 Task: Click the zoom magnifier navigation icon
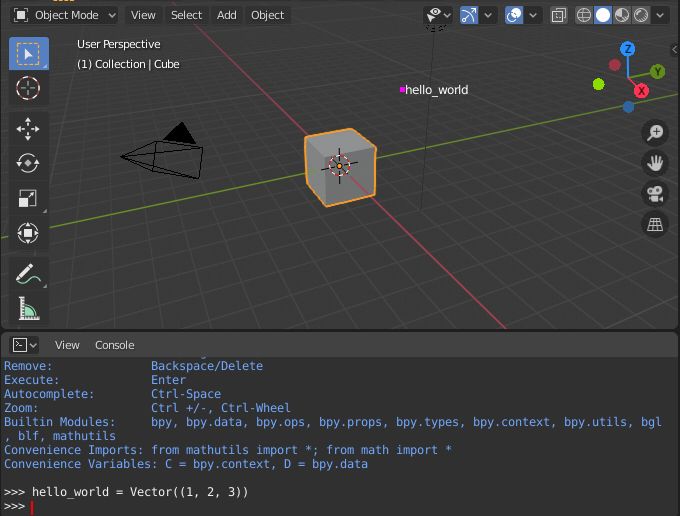(654, 133)
